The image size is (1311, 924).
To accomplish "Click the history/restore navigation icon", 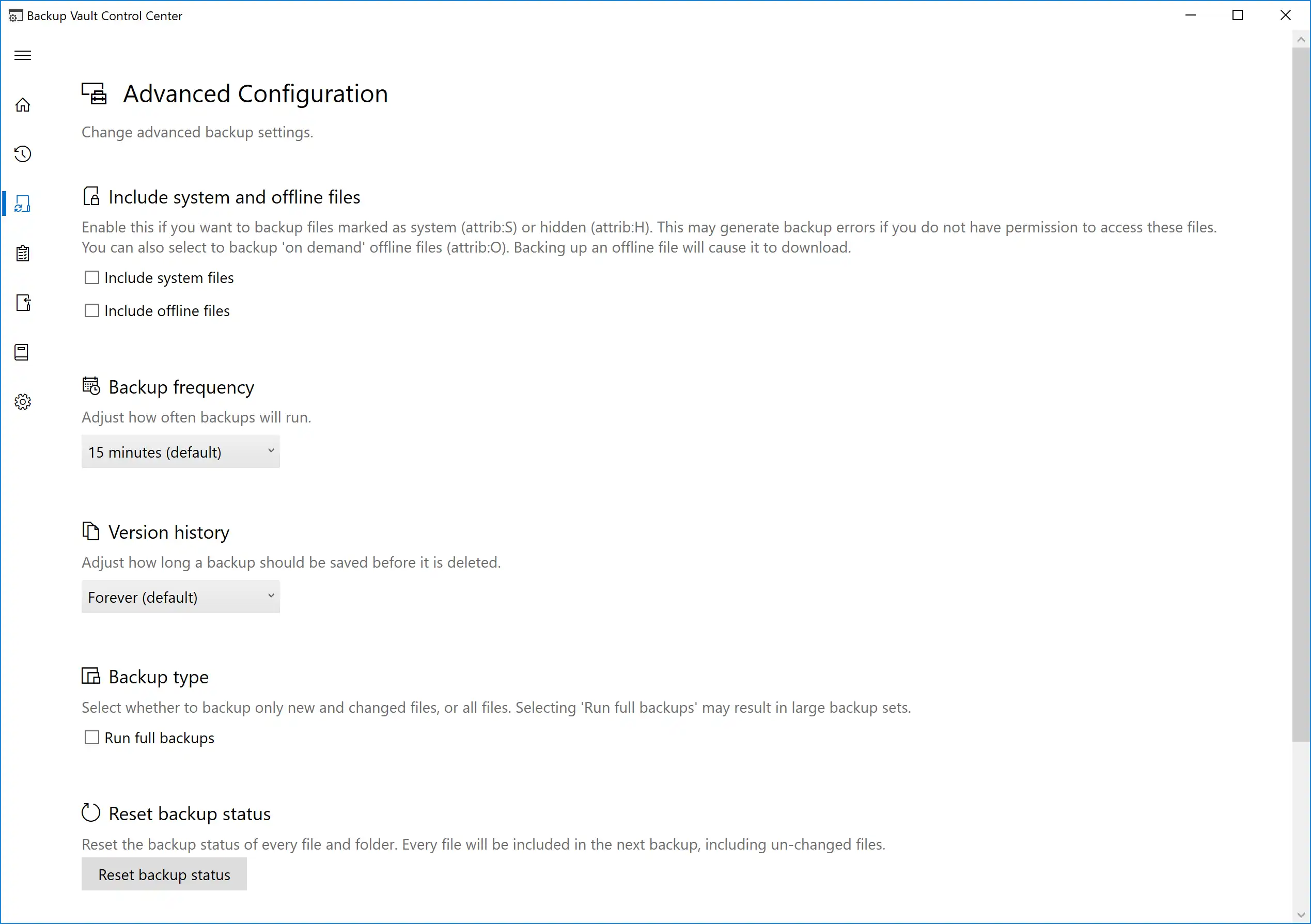I will click(23, 154).
